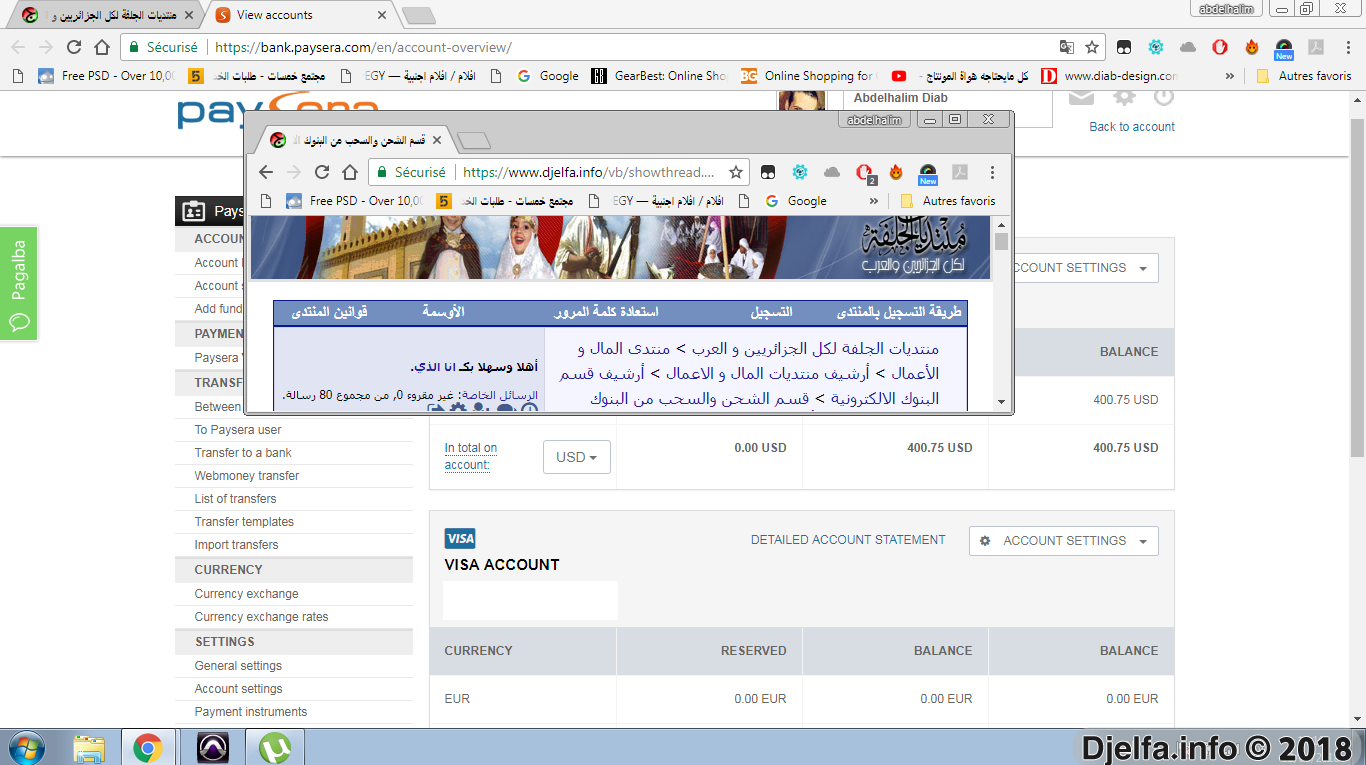
Task: Bookmark the Paysera page with the star
Action: pos(1092,47)
